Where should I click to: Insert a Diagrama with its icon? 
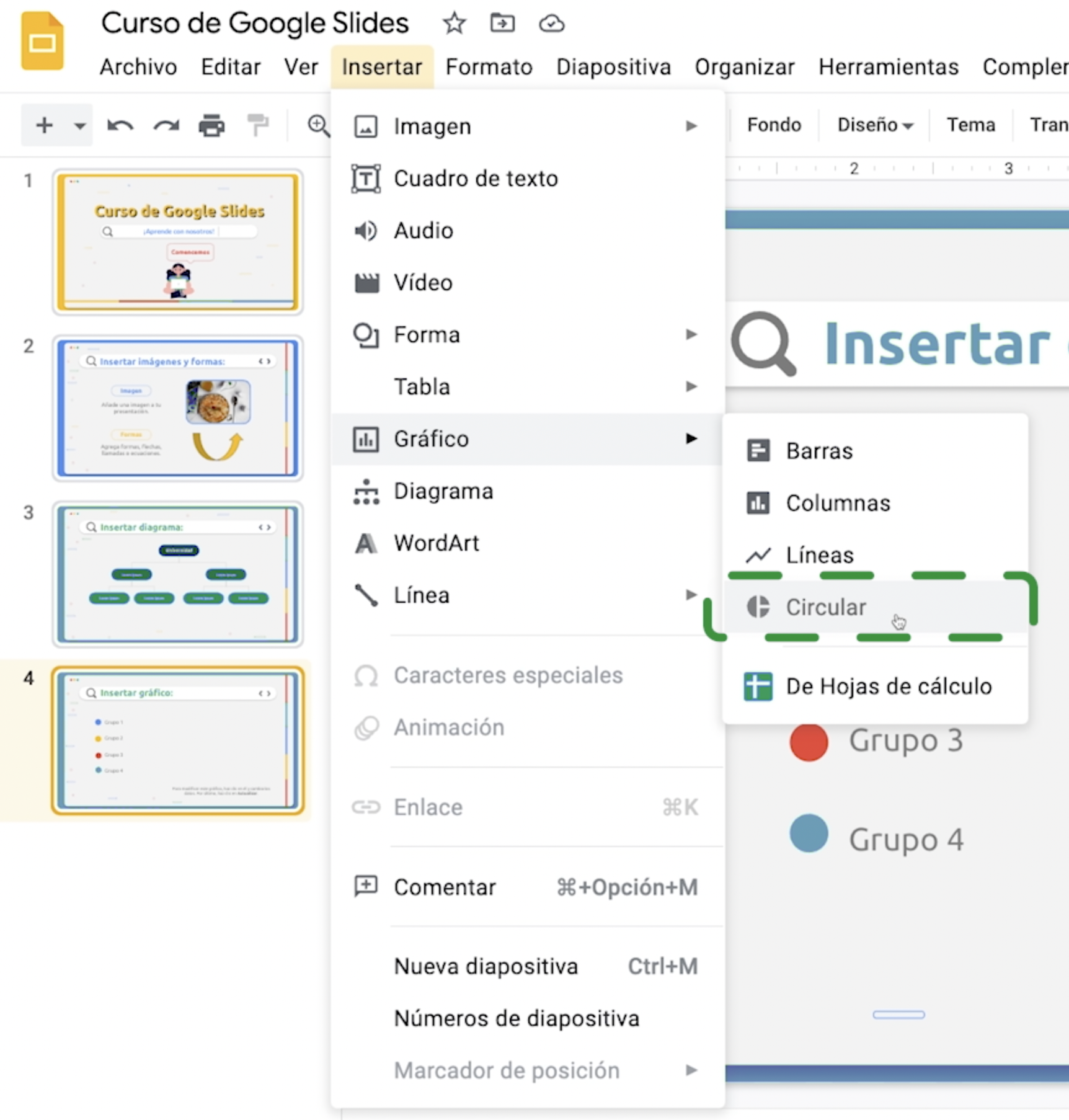tap(366, 491)
